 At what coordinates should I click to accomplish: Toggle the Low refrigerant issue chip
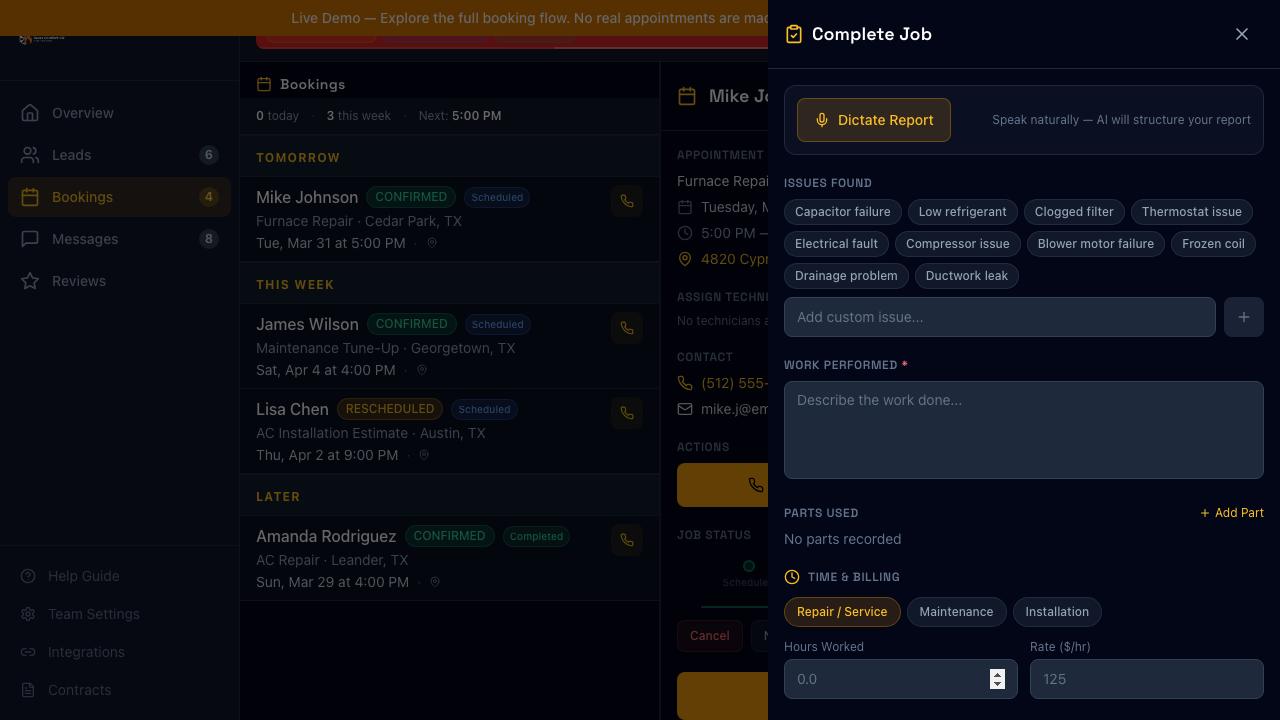click(962, 212)
